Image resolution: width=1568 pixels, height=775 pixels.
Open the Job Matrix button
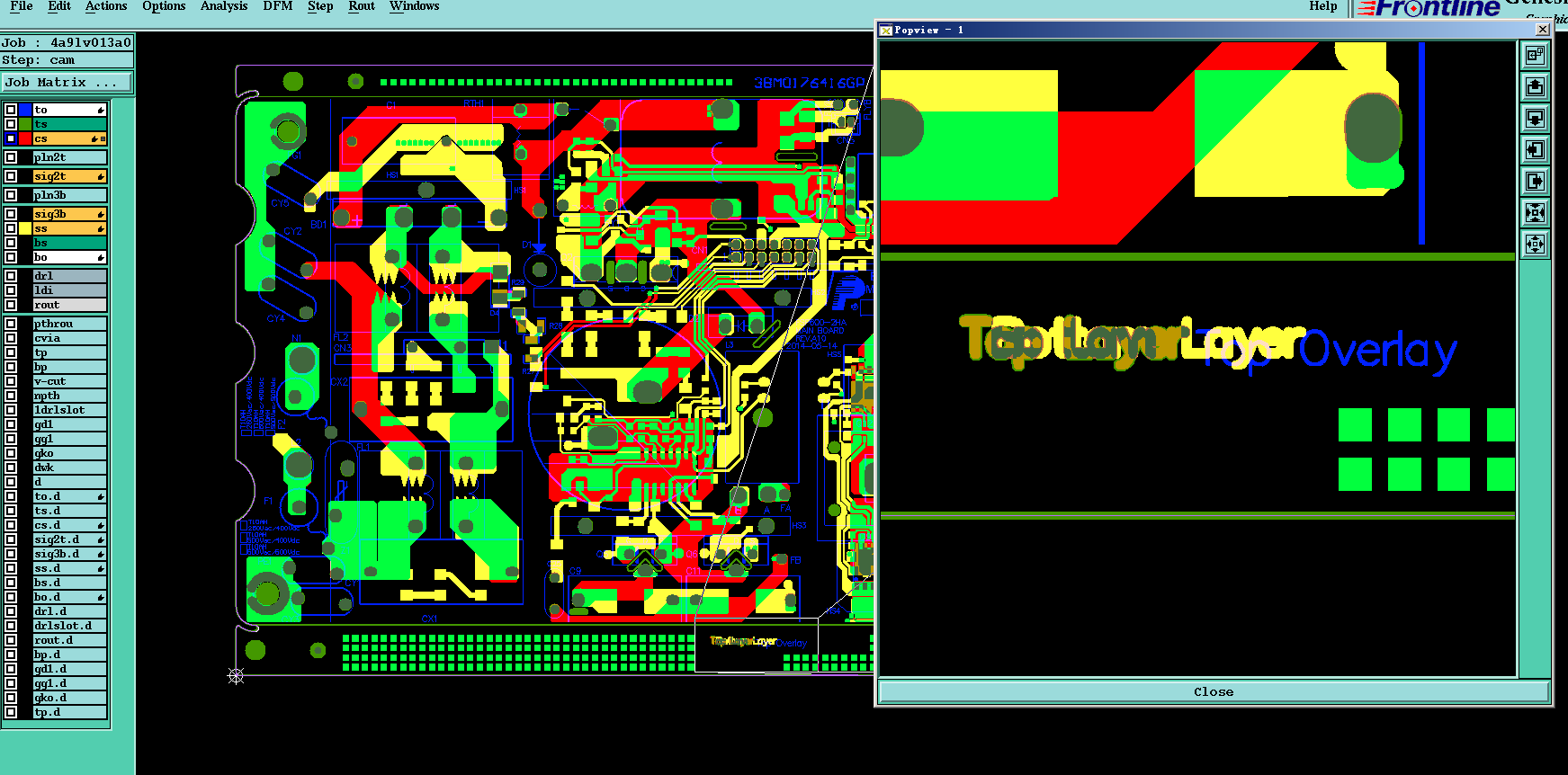pyautogui.click(x=67, y=82)
